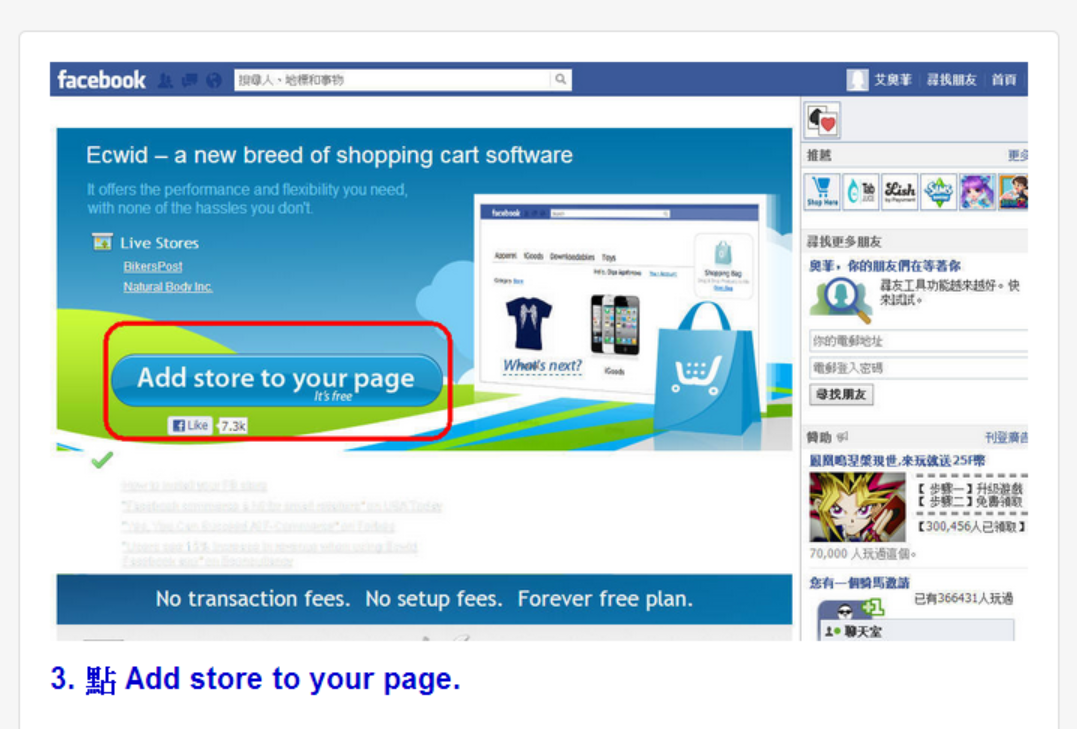Open messages icon in header
Screen dimensions: 1077x729
[x=190, y=80]
